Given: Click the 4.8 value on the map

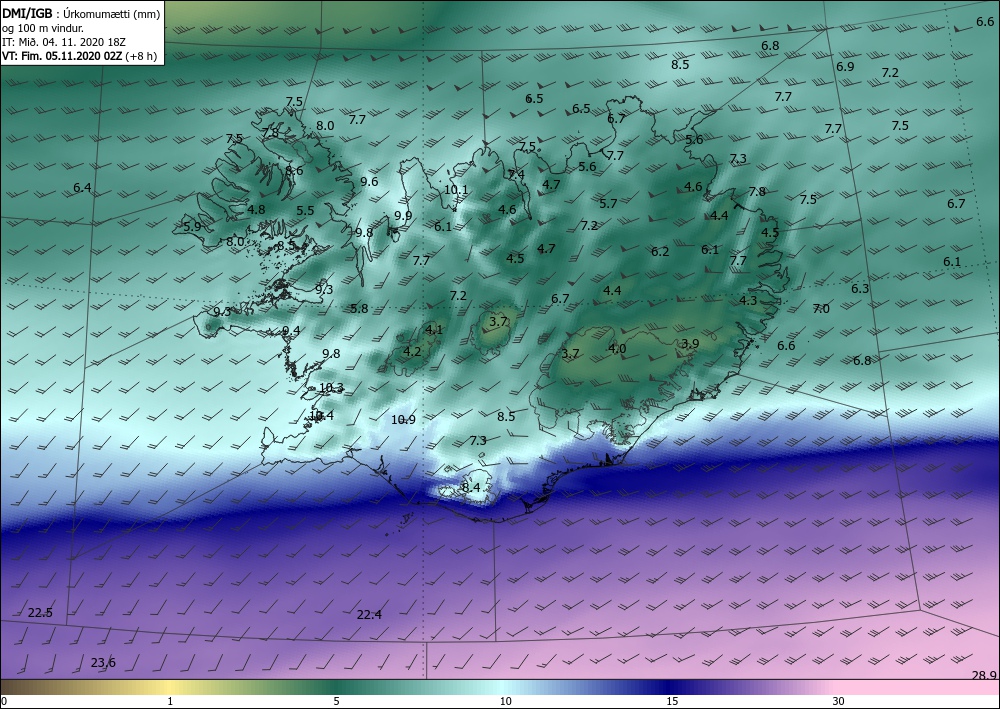Looking at the screenshot, I should coord(256,209).
